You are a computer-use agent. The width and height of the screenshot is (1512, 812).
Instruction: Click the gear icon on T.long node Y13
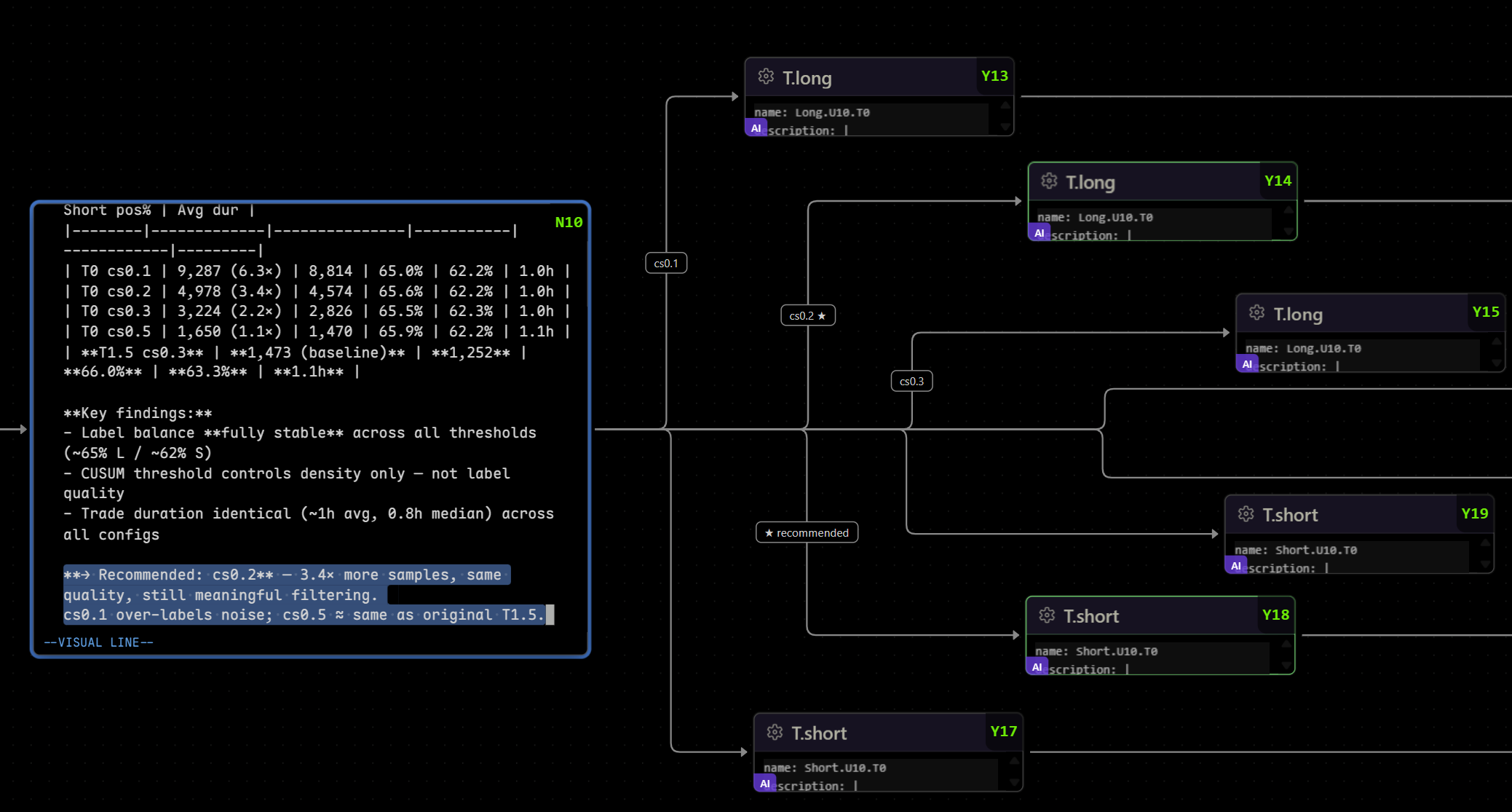click(x=766, y=76)
